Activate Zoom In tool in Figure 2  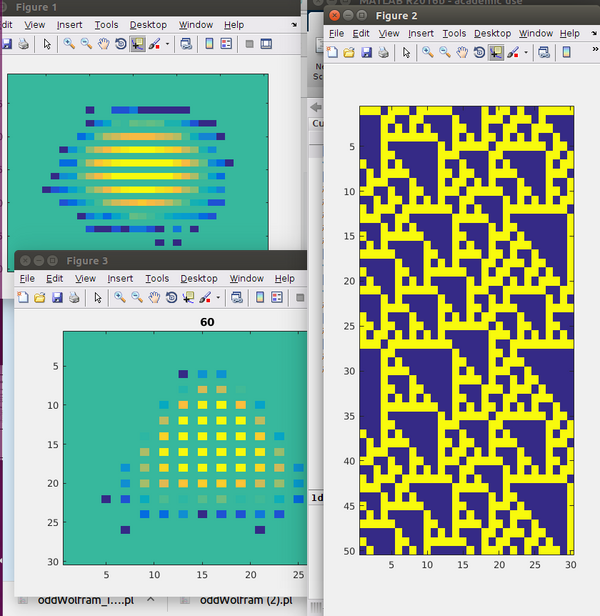428,52
